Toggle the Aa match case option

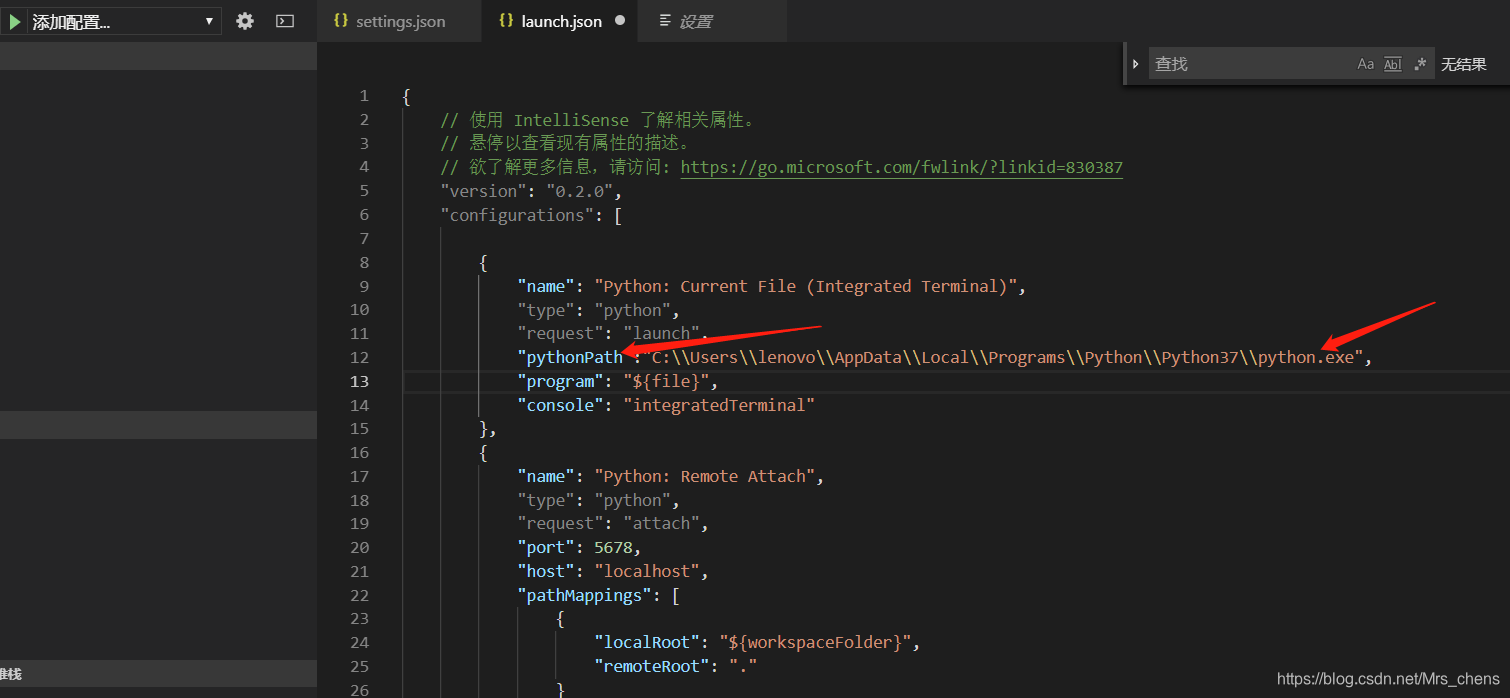pyautogui.click(x=1366, y=64)
